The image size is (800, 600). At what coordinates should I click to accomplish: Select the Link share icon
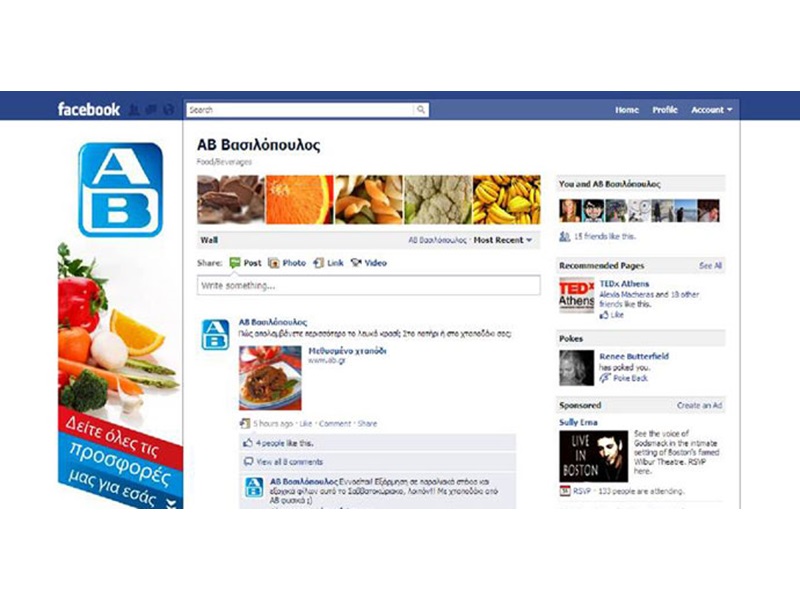tap(318, 263)
